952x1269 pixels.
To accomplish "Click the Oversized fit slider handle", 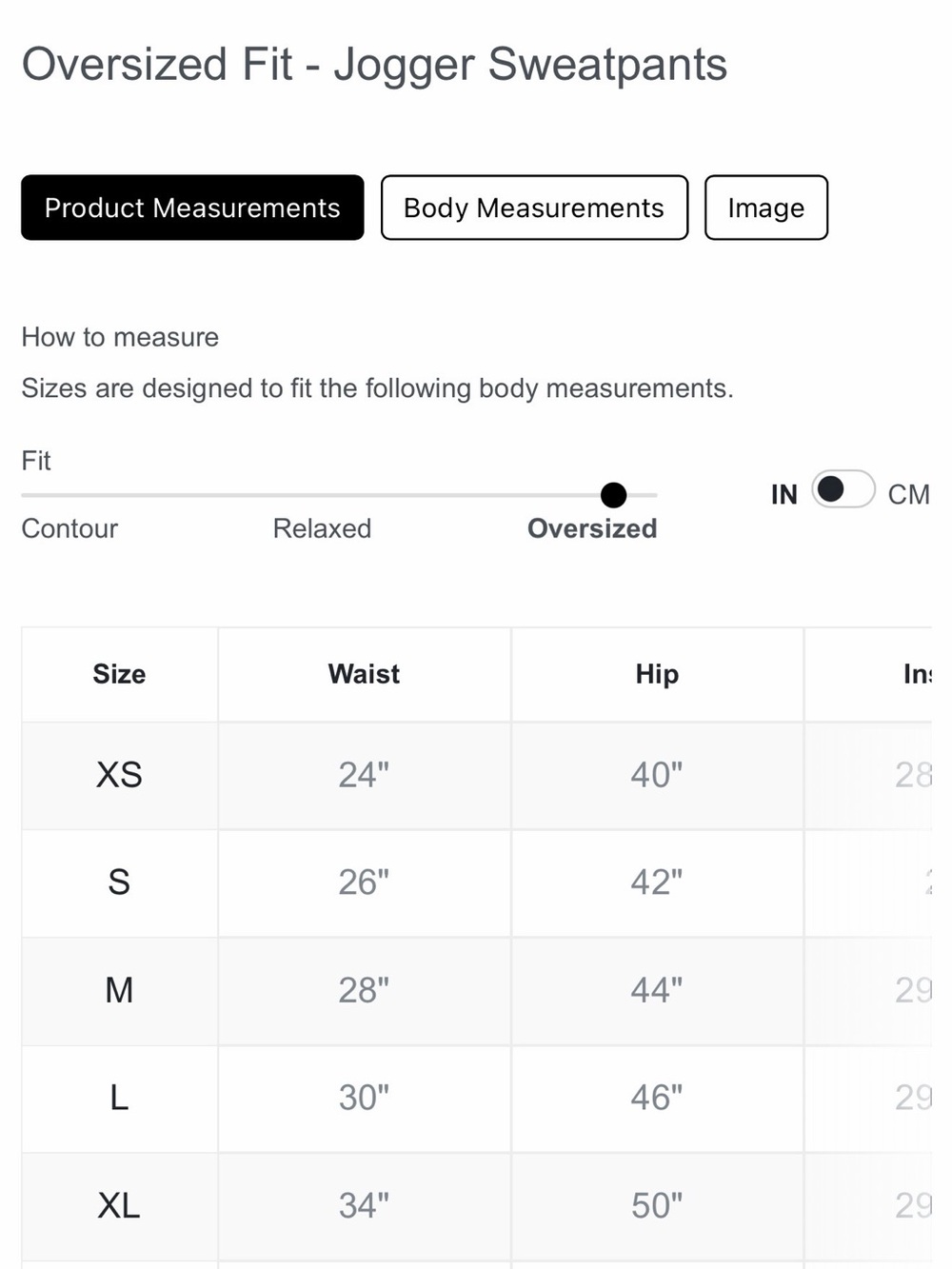I will [x=614, y=495].
